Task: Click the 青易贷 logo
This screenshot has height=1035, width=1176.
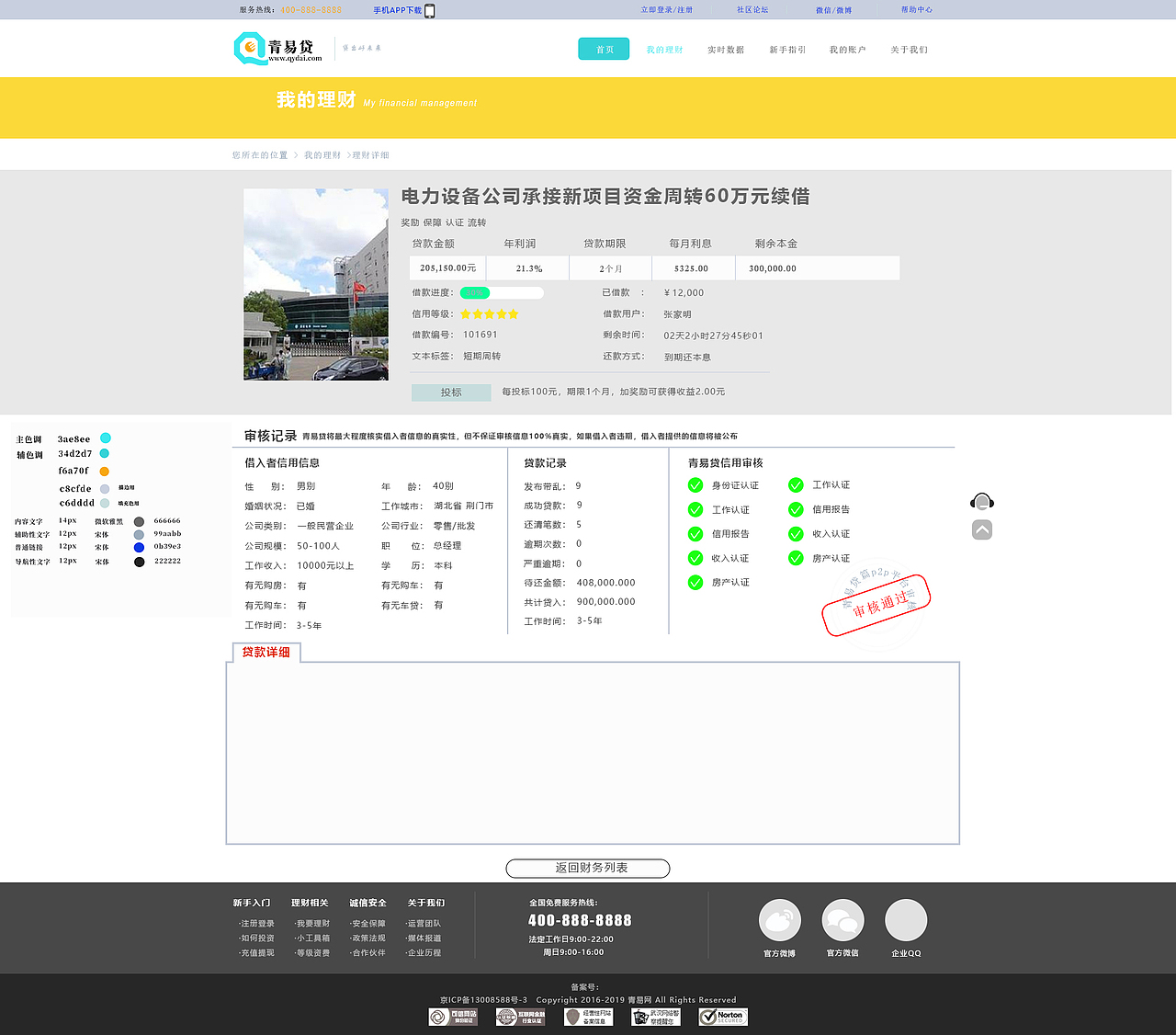Action: [x=278, y=49]
